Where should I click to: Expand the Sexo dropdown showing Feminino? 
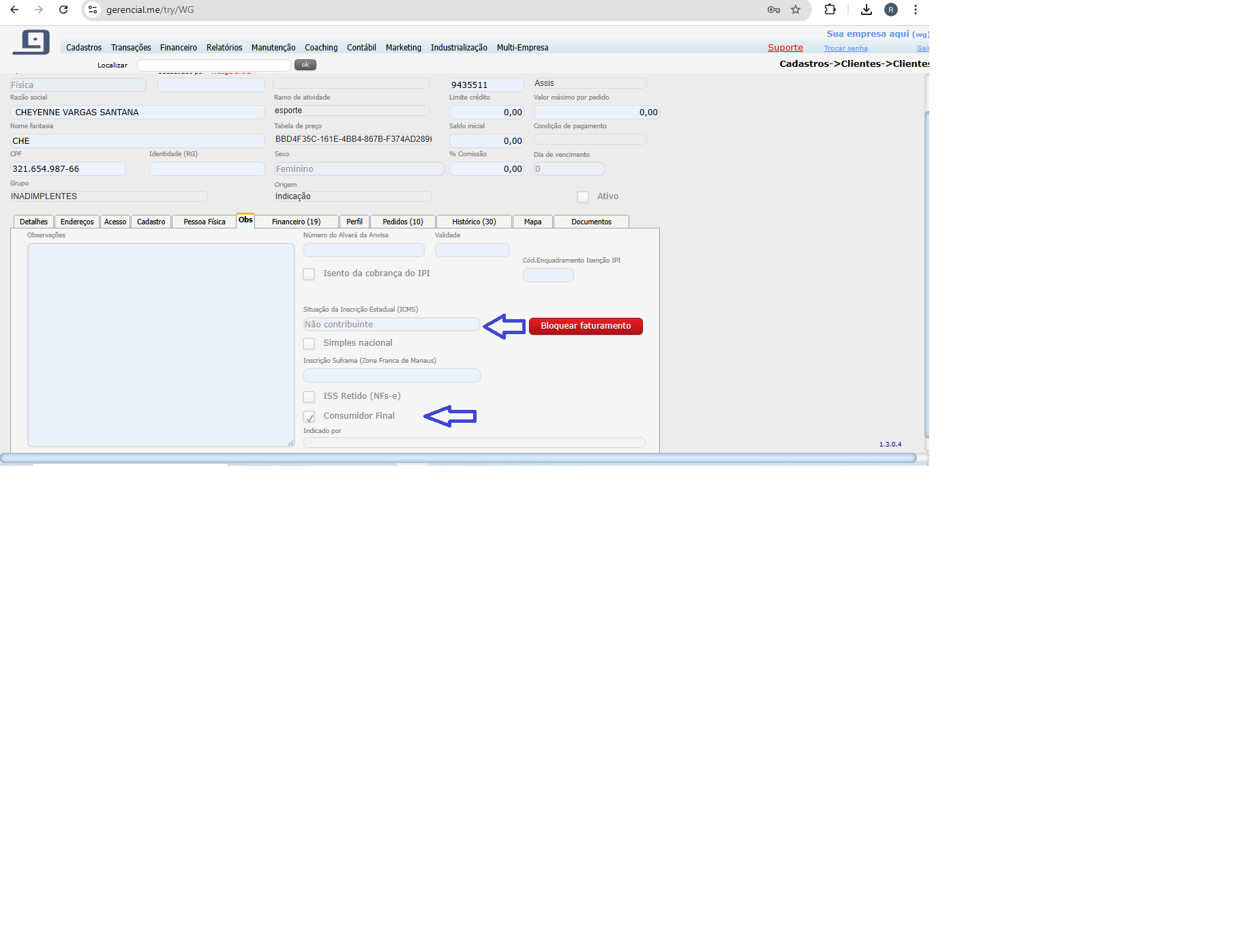pyautogui.click(x=359, y=169)
